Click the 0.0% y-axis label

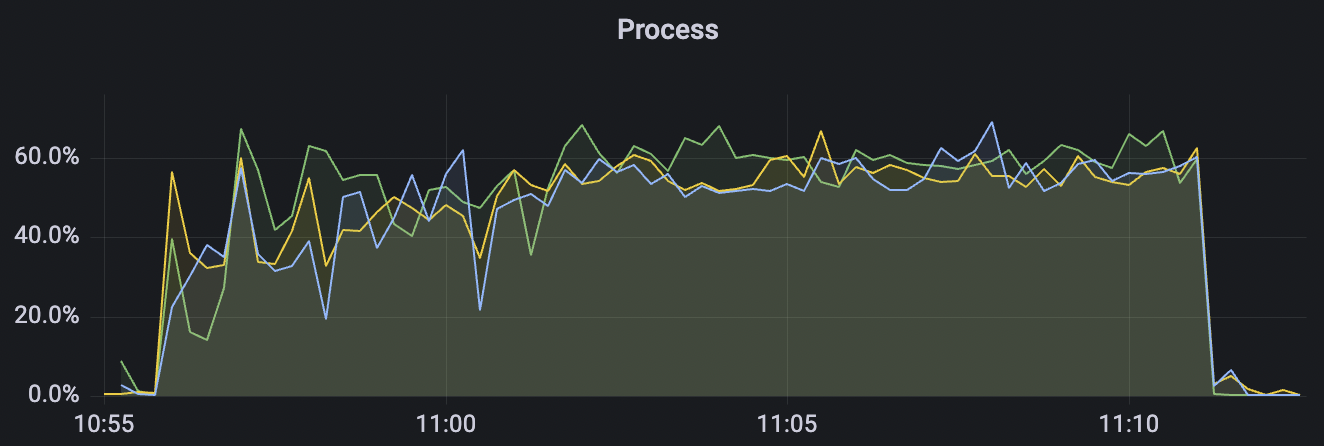(x=52, y=395)
